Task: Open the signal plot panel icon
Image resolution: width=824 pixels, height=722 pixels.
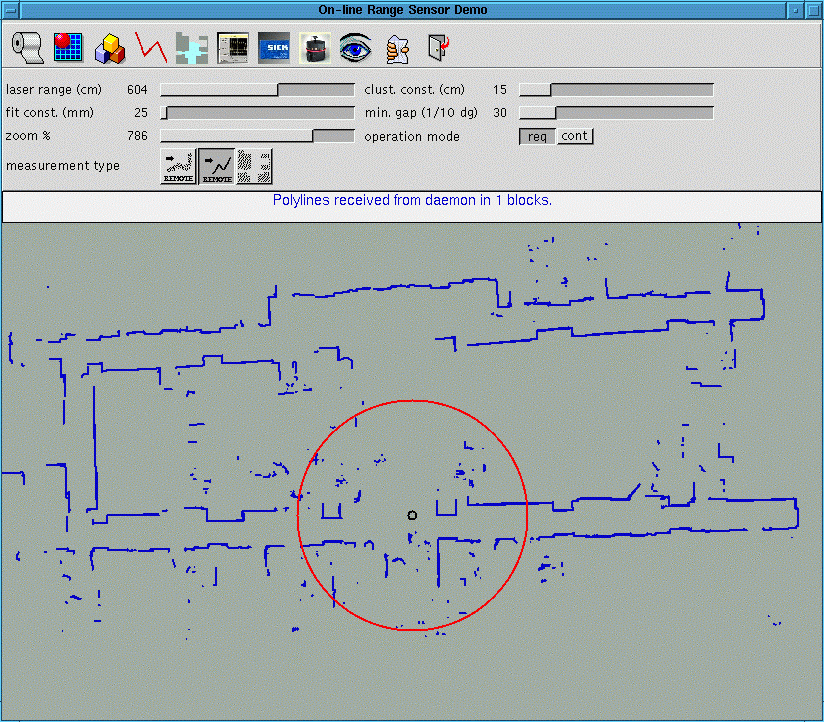Action: (232, 47)
